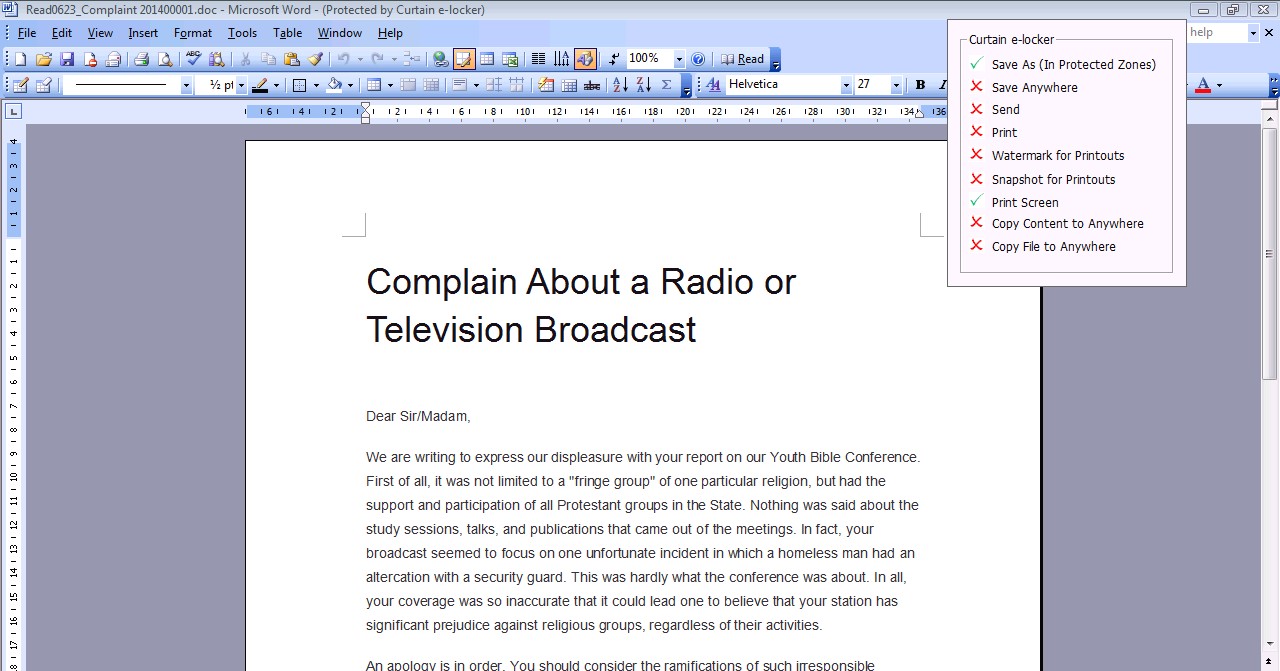The height and width of the screenshot is (671, 1280).
Task: Open the Table menu
Action: point(287,33)
